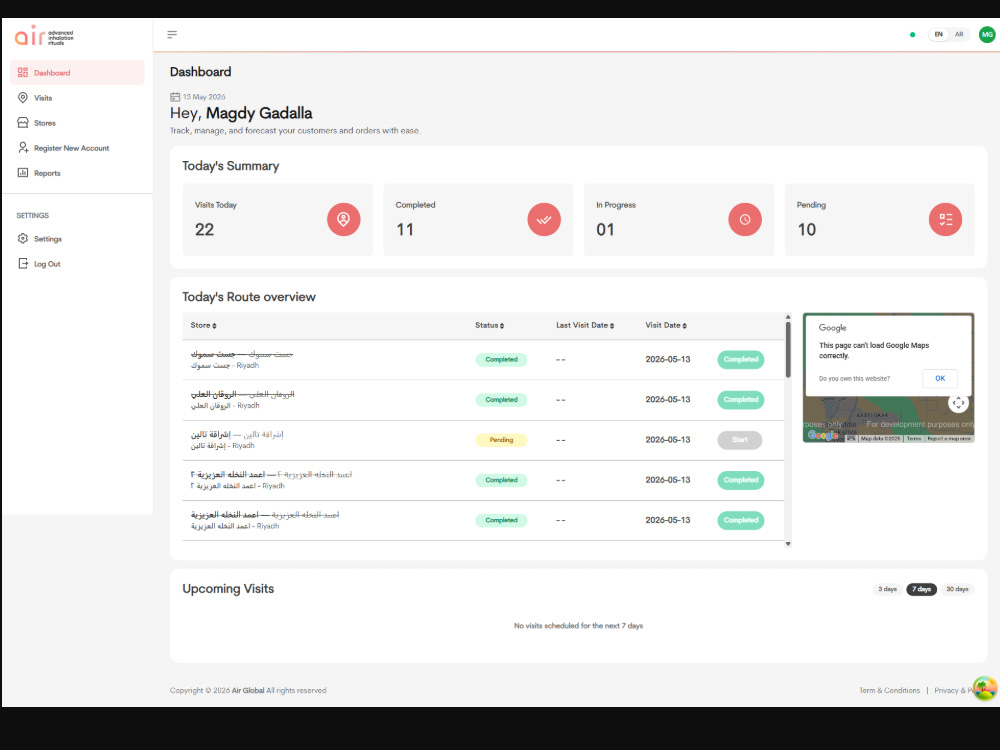Sort table by Store column

[203, 325]
